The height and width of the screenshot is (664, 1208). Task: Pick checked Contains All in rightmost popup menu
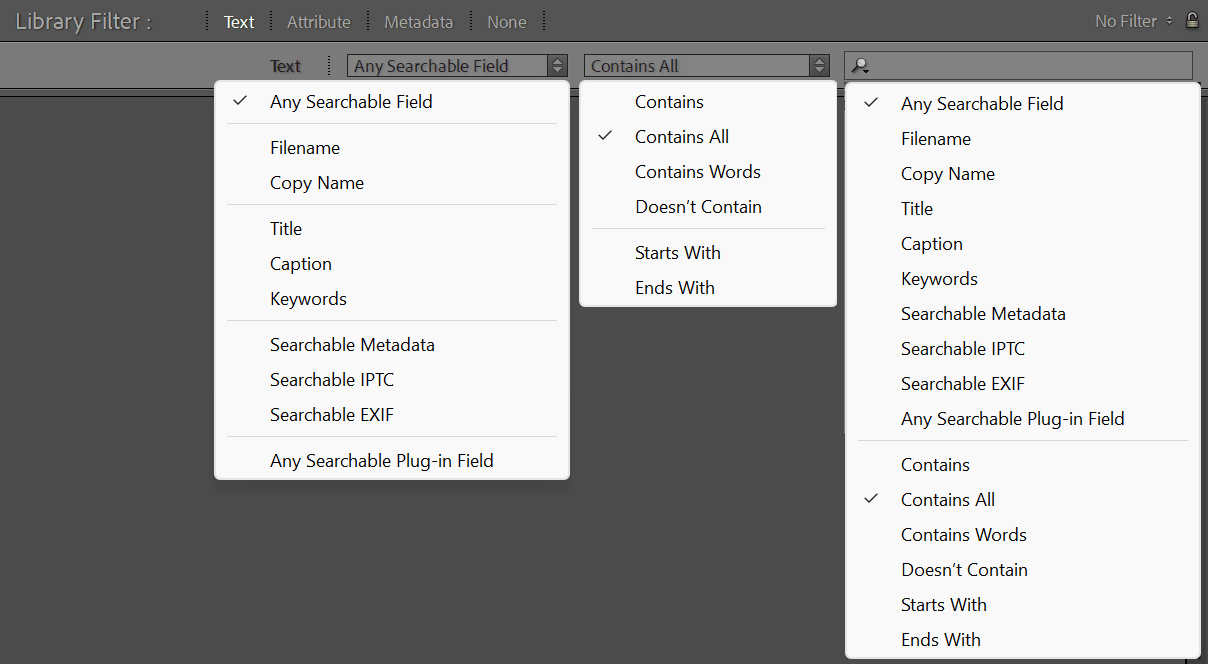click(948, 500)
